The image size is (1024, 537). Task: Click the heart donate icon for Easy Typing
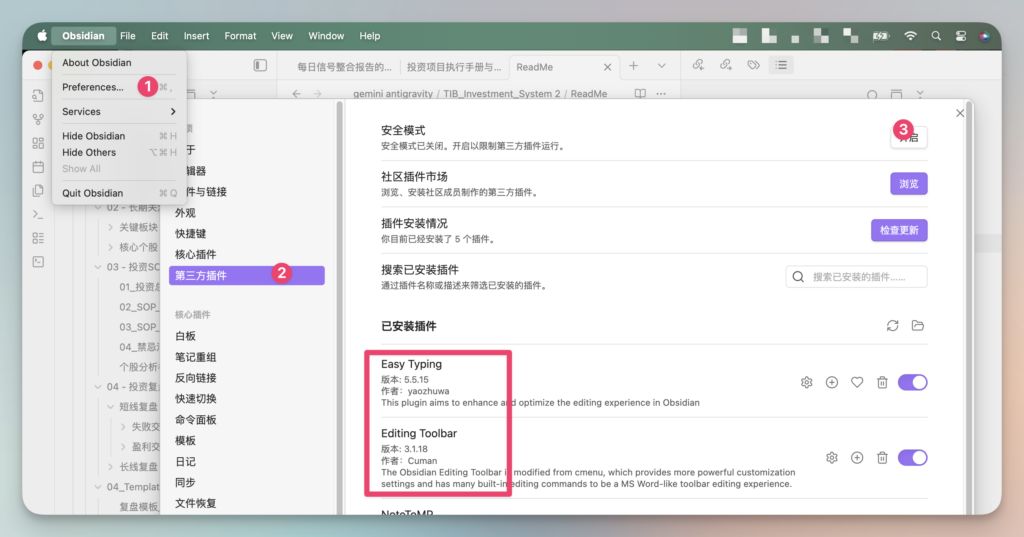tap(857, 382)
